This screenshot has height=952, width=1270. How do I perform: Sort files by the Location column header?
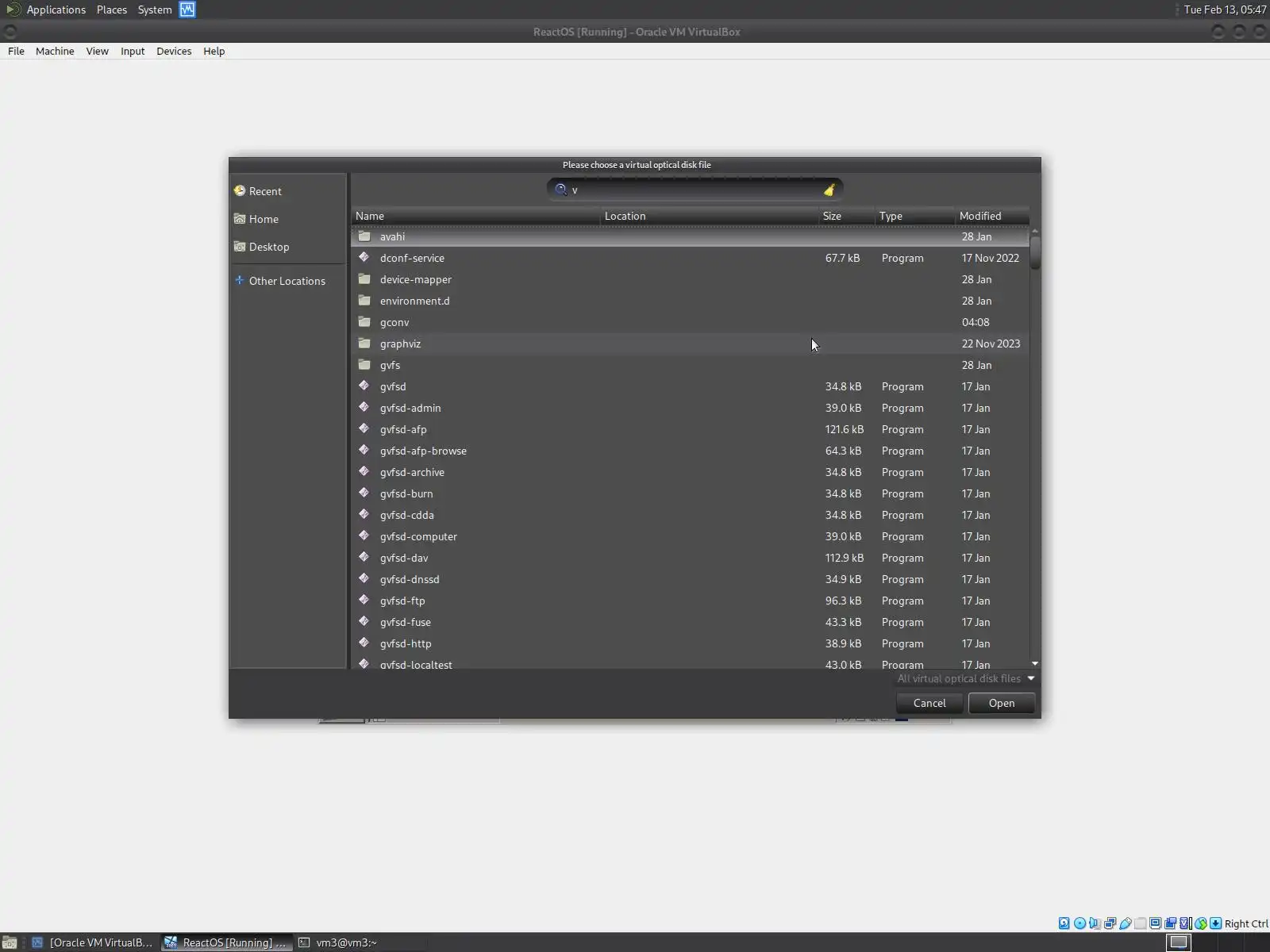(x=710, y=216)
